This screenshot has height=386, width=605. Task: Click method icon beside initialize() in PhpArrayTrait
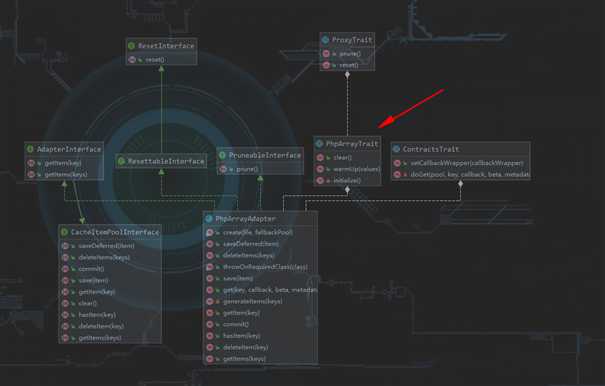[x=320, y=180]
